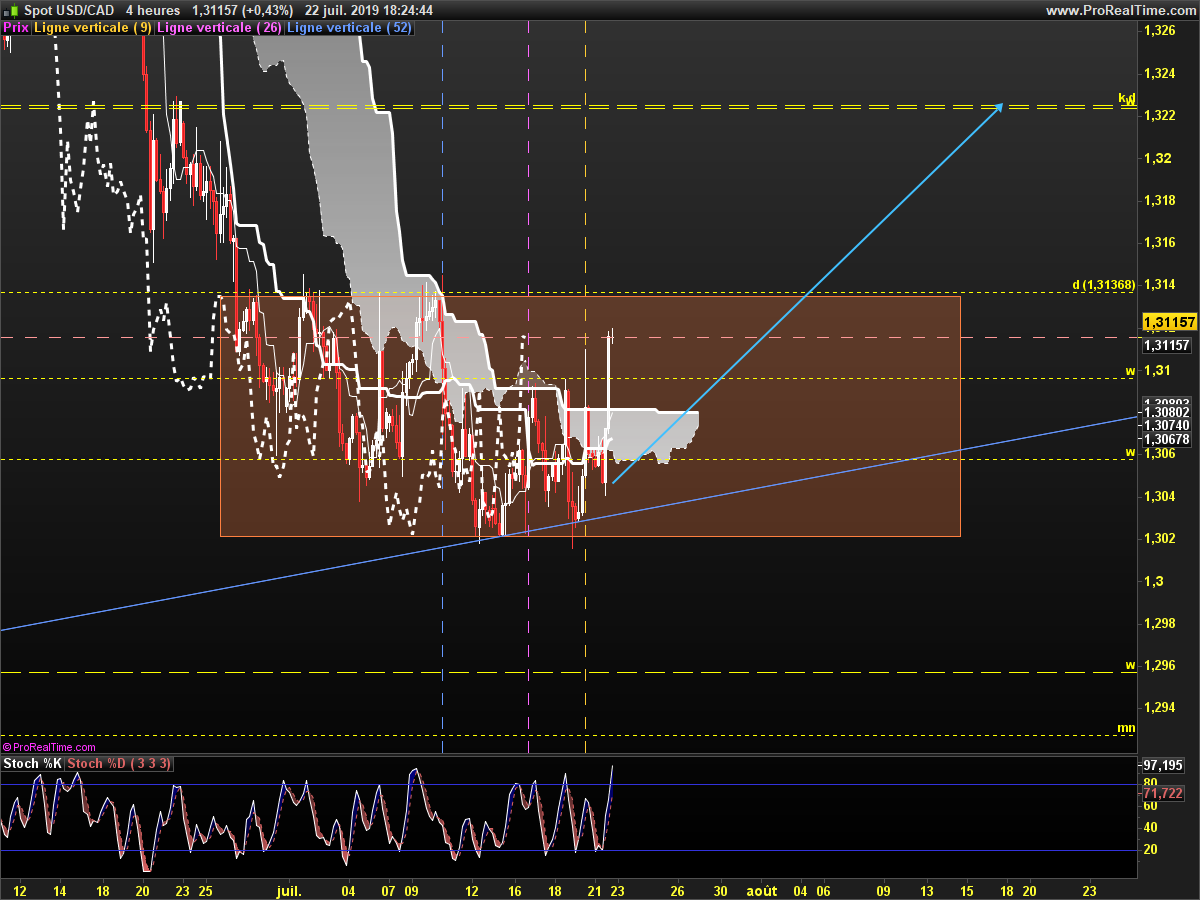Select the Stoch %K indicator label
This screenshot has width=1200, height=900.
pyautogui.click(x=33, y=764)
